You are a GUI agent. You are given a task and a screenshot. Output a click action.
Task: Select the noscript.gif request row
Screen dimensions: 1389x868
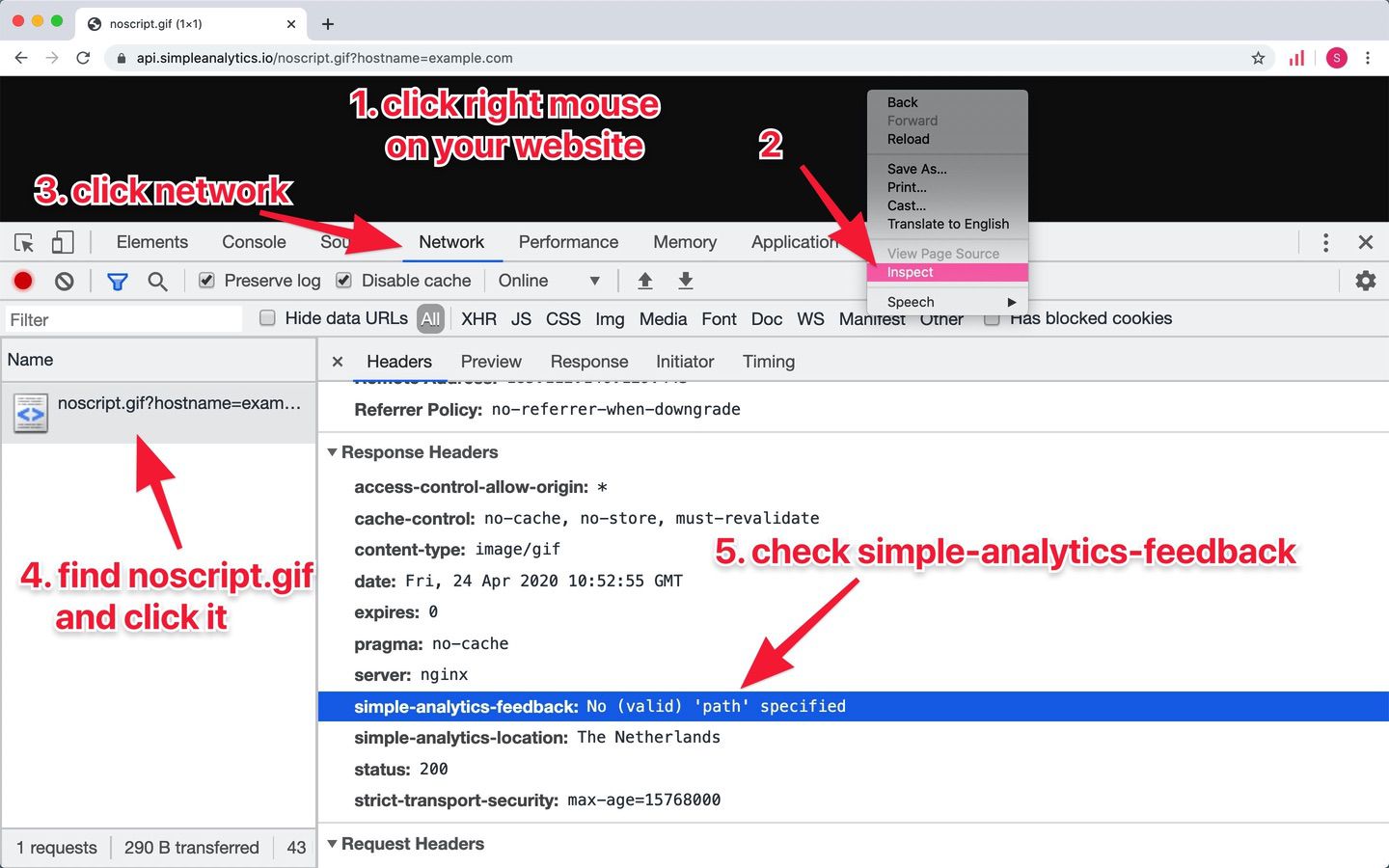click(159, 413)
